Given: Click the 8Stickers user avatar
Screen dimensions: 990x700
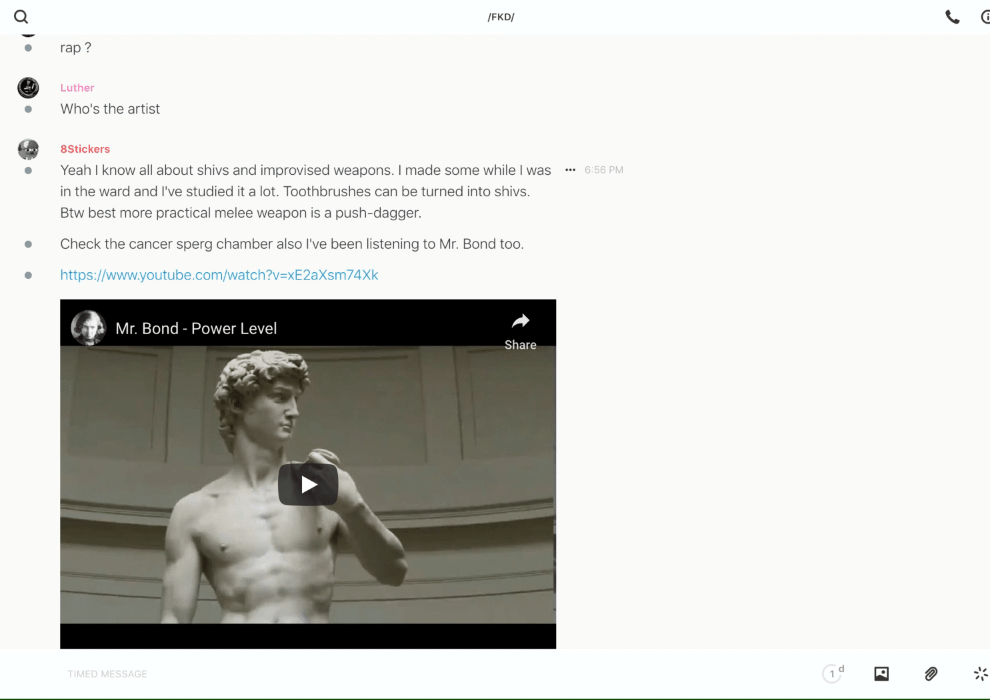Looking at the screenshot, I should [x=28, y=150].
